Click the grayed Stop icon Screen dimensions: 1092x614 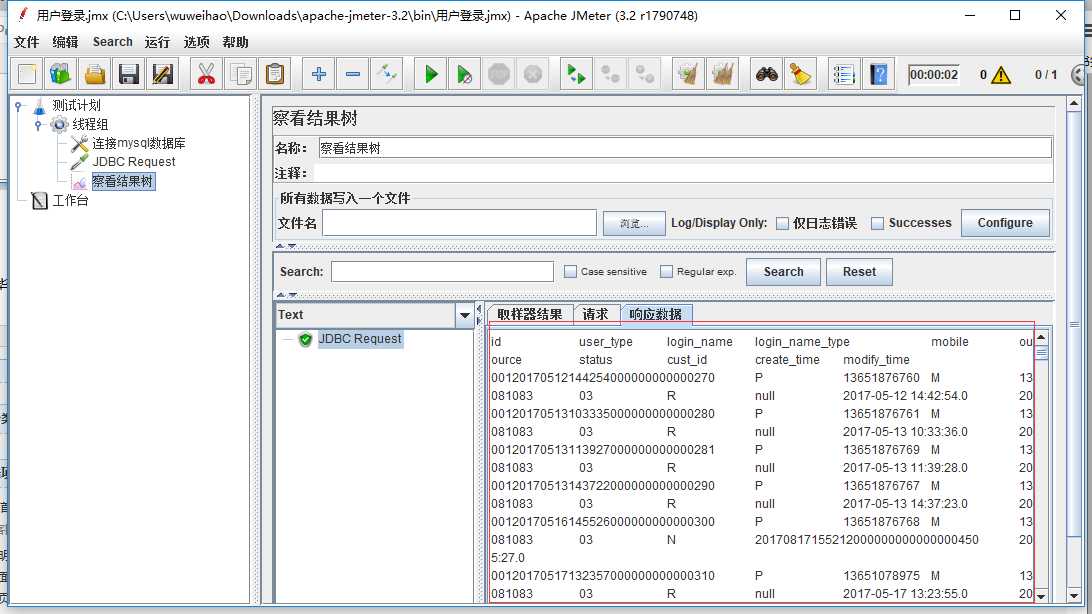click(499, 74)
